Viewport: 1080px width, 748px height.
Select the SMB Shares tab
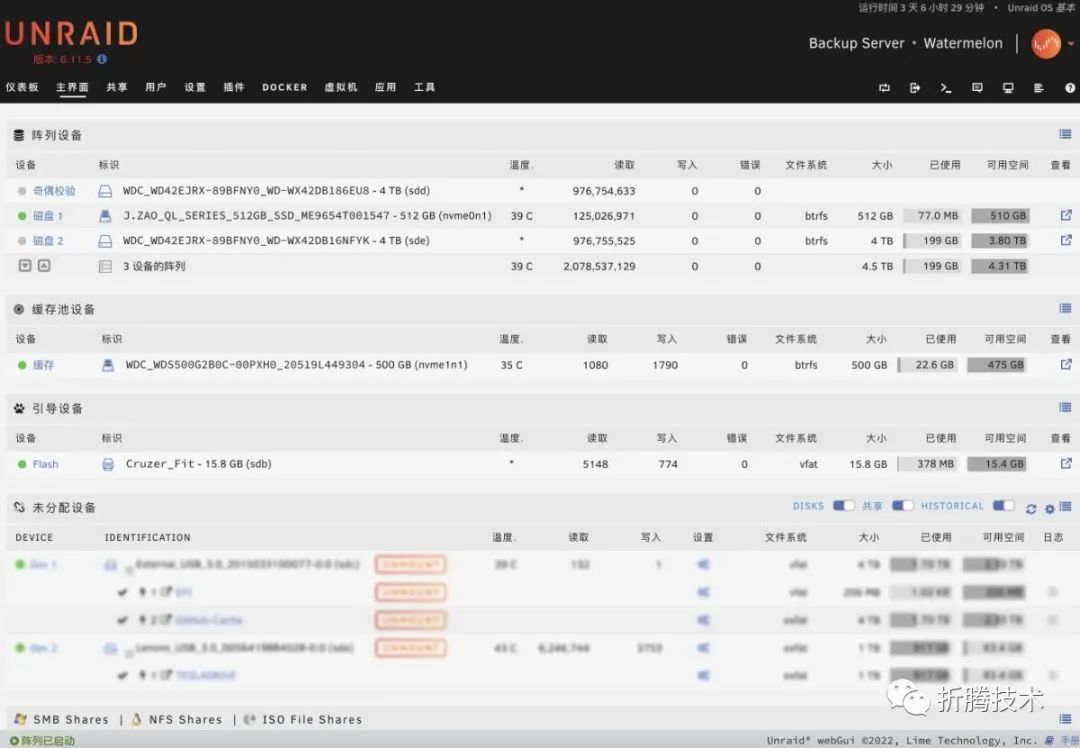[71, 720]
